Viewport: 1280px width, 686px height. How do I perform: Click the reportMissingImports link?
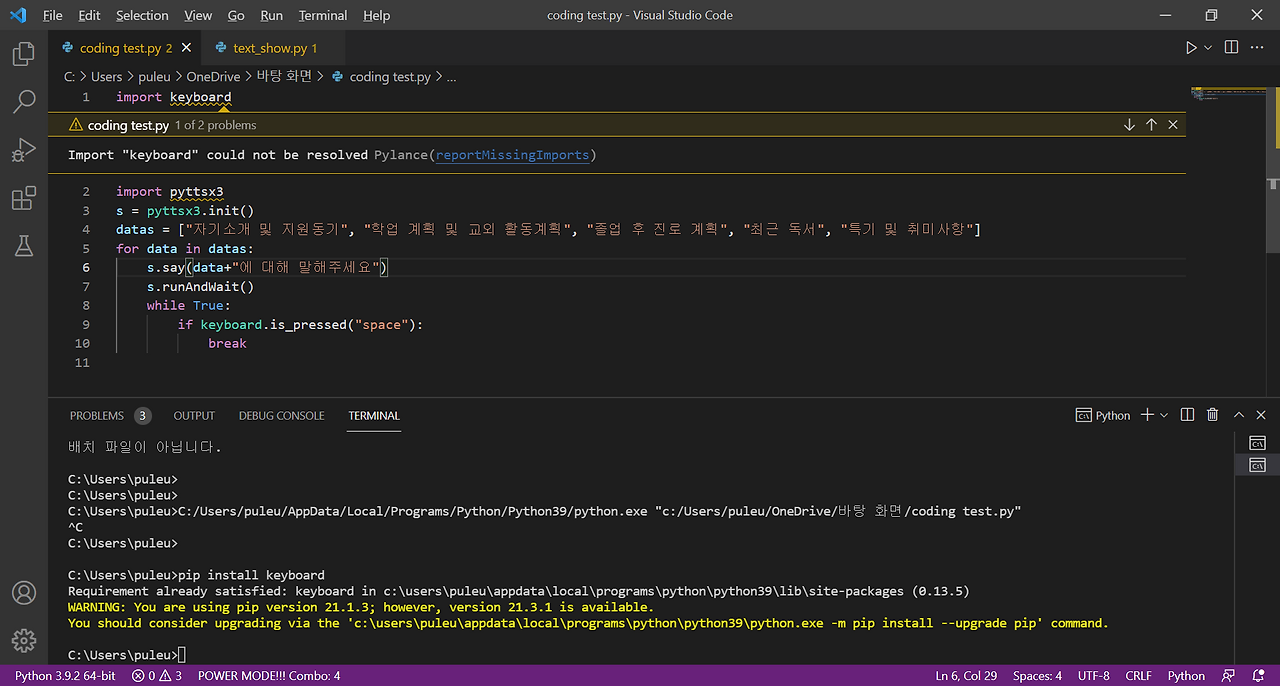pyautogui.click(x=513, y=154)
